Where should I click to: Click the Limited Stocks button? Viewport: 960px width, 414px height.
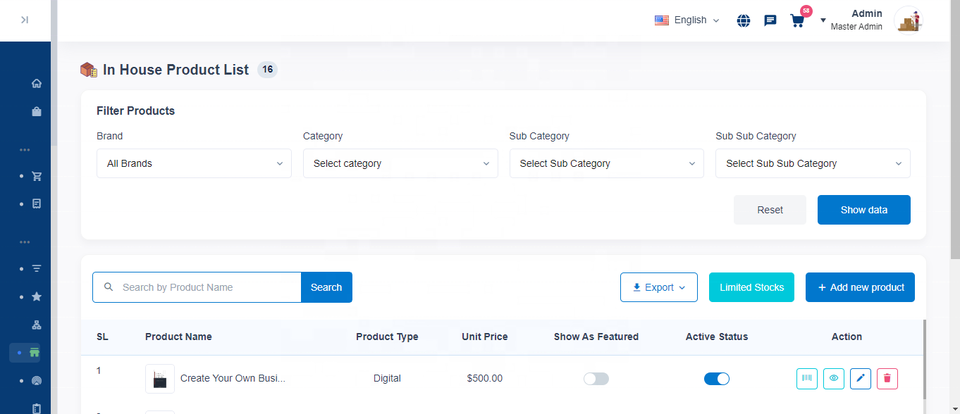[751, 287]
